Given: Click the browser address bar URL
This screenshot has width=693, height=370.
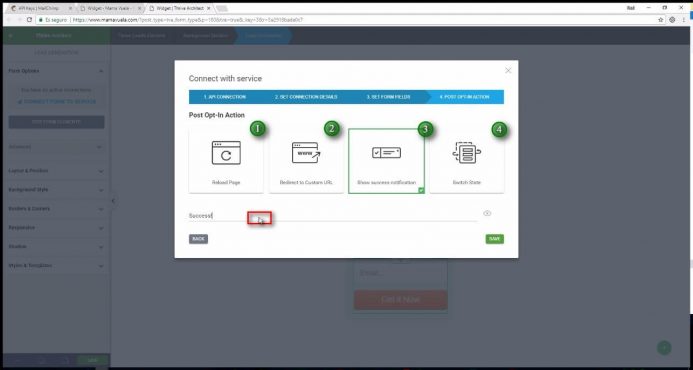Looking at the screenshot, I should [187, 20].
